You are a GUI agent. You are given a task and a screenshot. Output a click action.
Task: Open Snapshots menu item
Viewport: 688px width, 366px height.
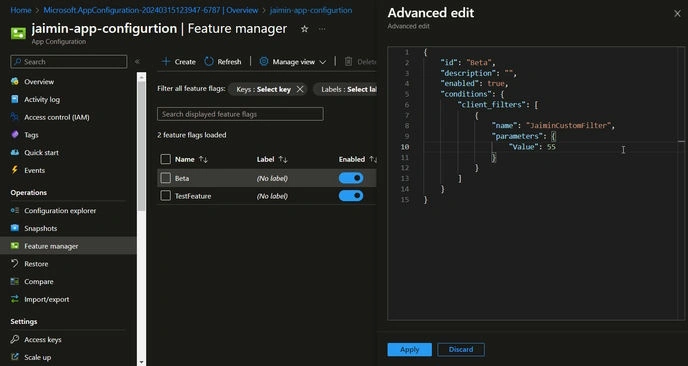click(40, 228)
